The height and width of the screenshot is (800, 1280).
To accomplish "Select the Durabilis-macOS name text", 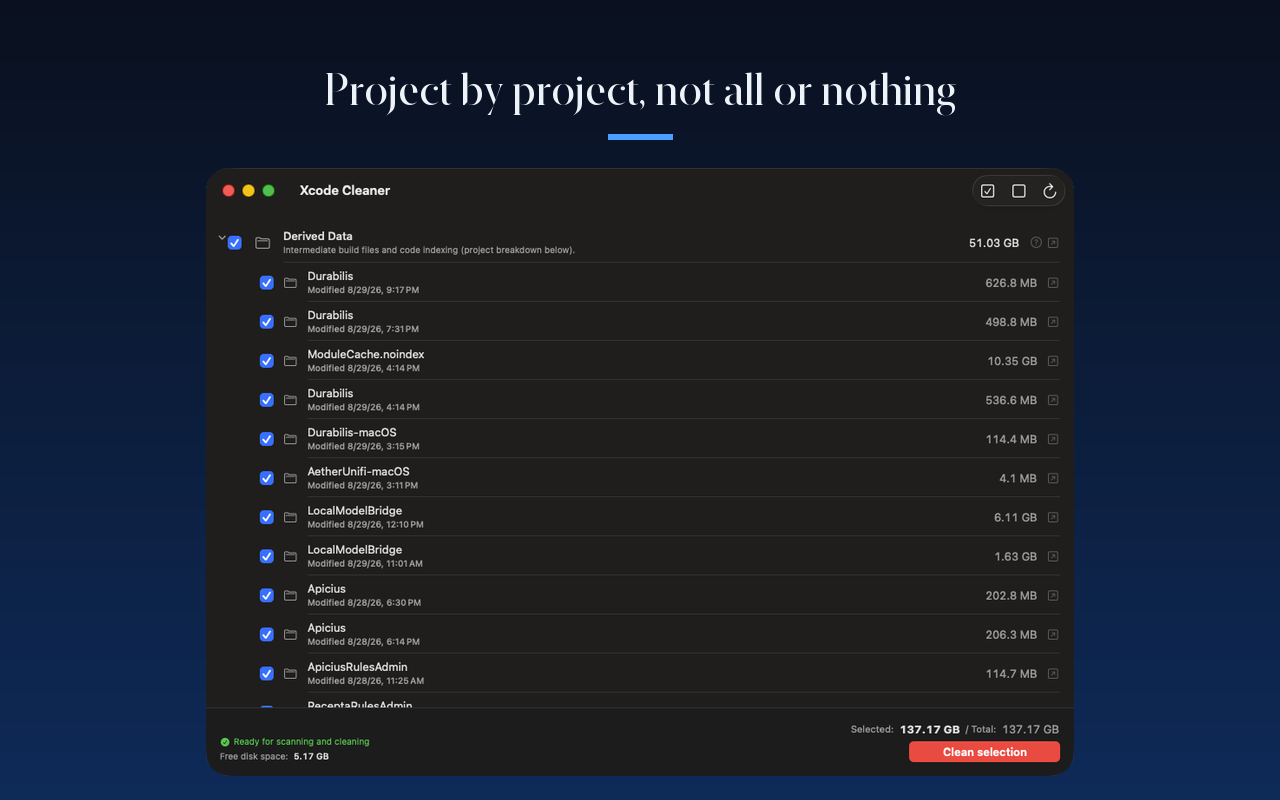I will tap(352, 432).
